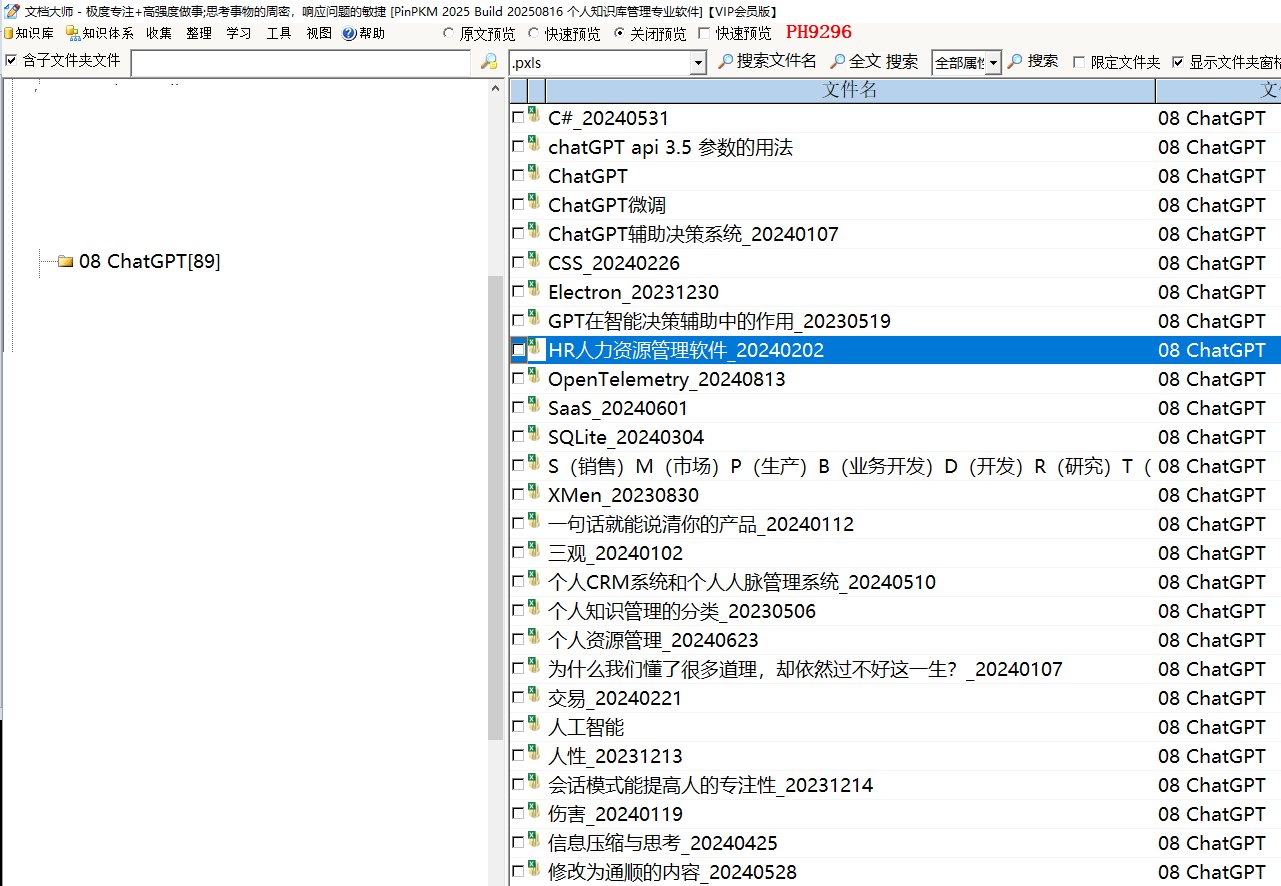Expand the 全部属性 attribute dropdown

click(993, 63)
